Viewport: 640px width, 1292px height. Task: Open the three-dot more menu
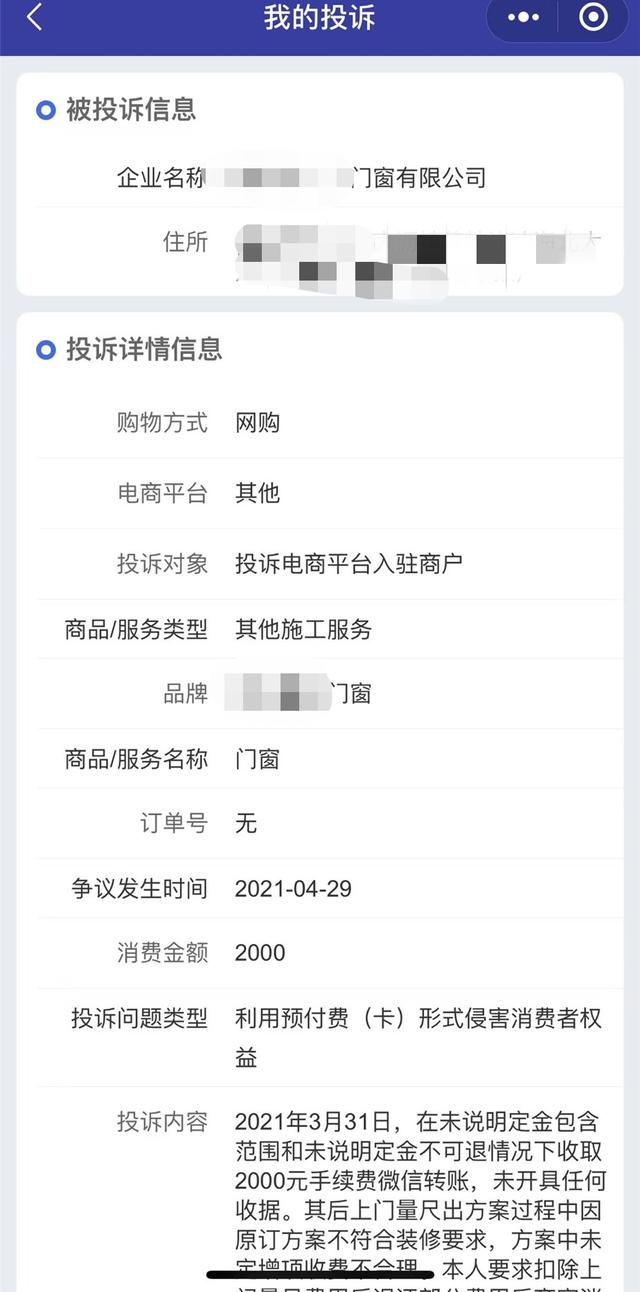click(523, 17)
